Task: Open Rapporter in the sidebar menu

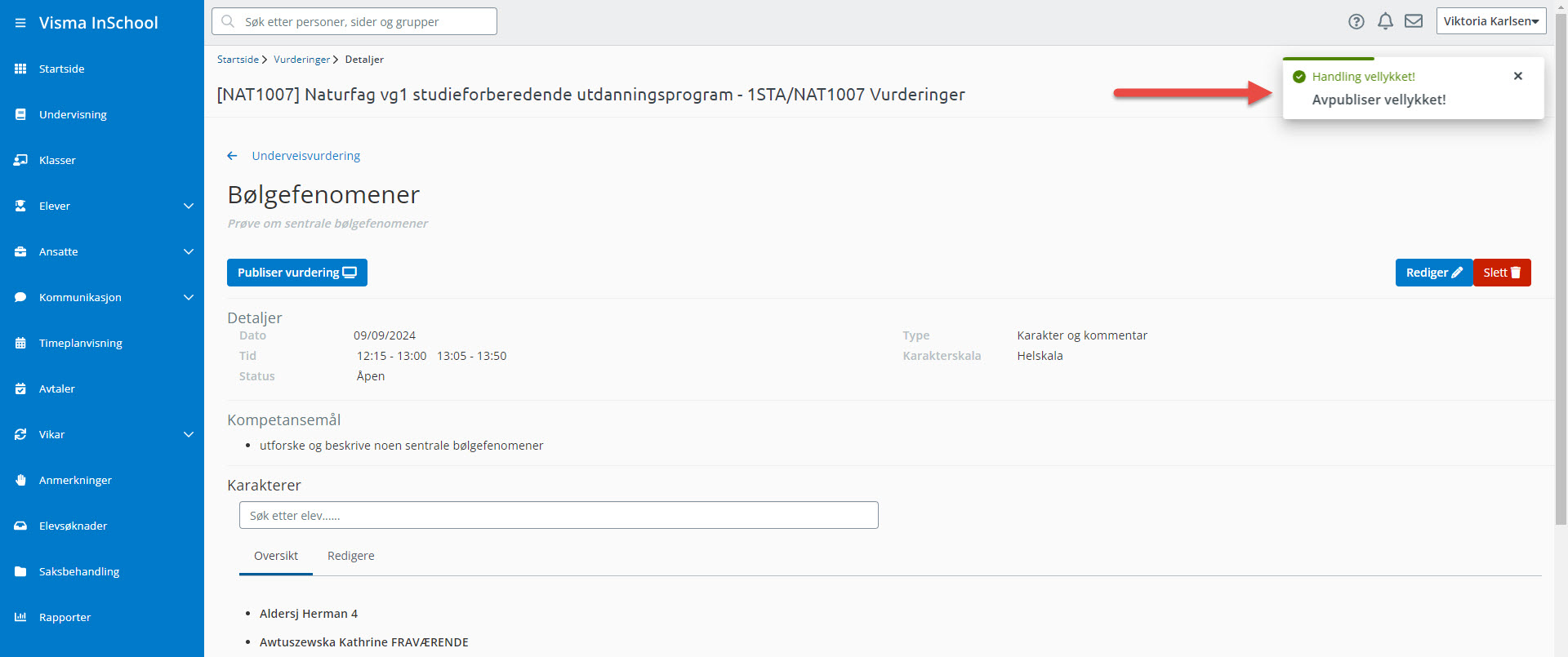Action: tap(65, 617)
